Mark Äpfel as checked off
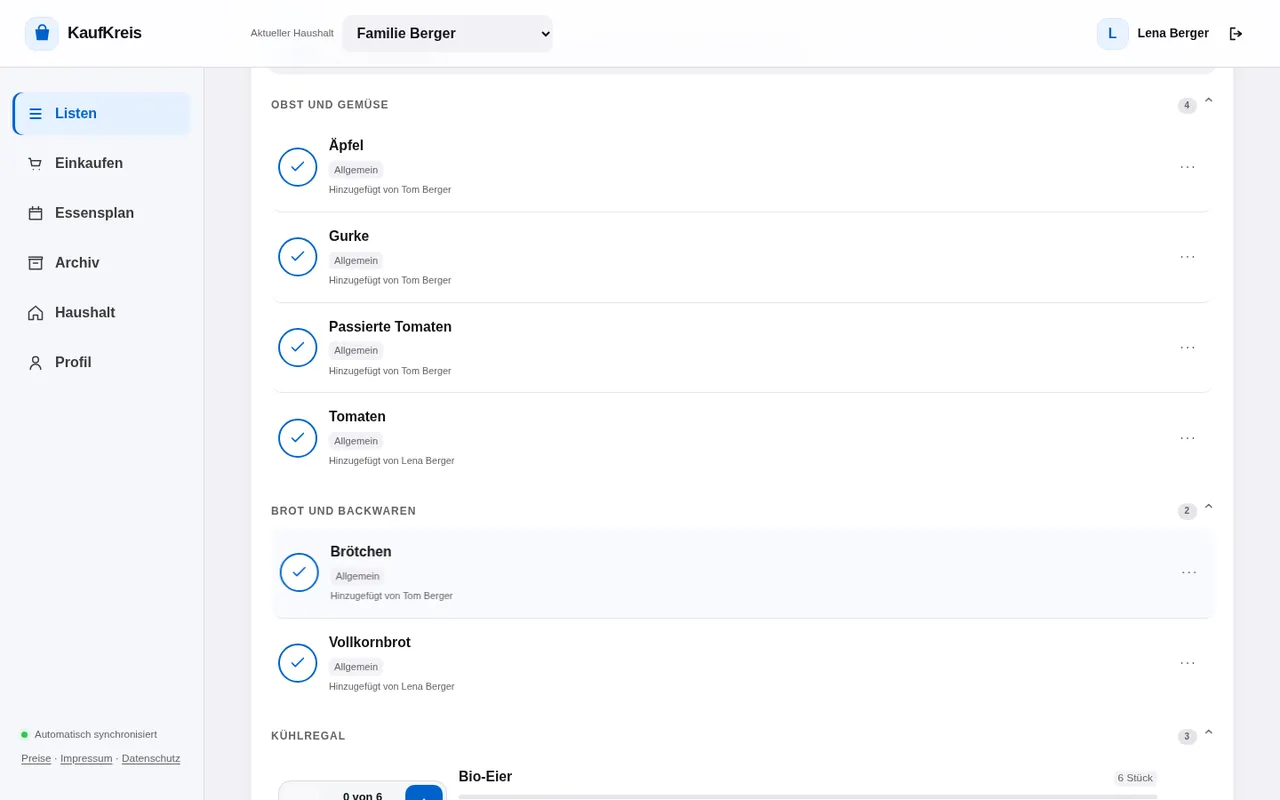 (x=298, y=167)
